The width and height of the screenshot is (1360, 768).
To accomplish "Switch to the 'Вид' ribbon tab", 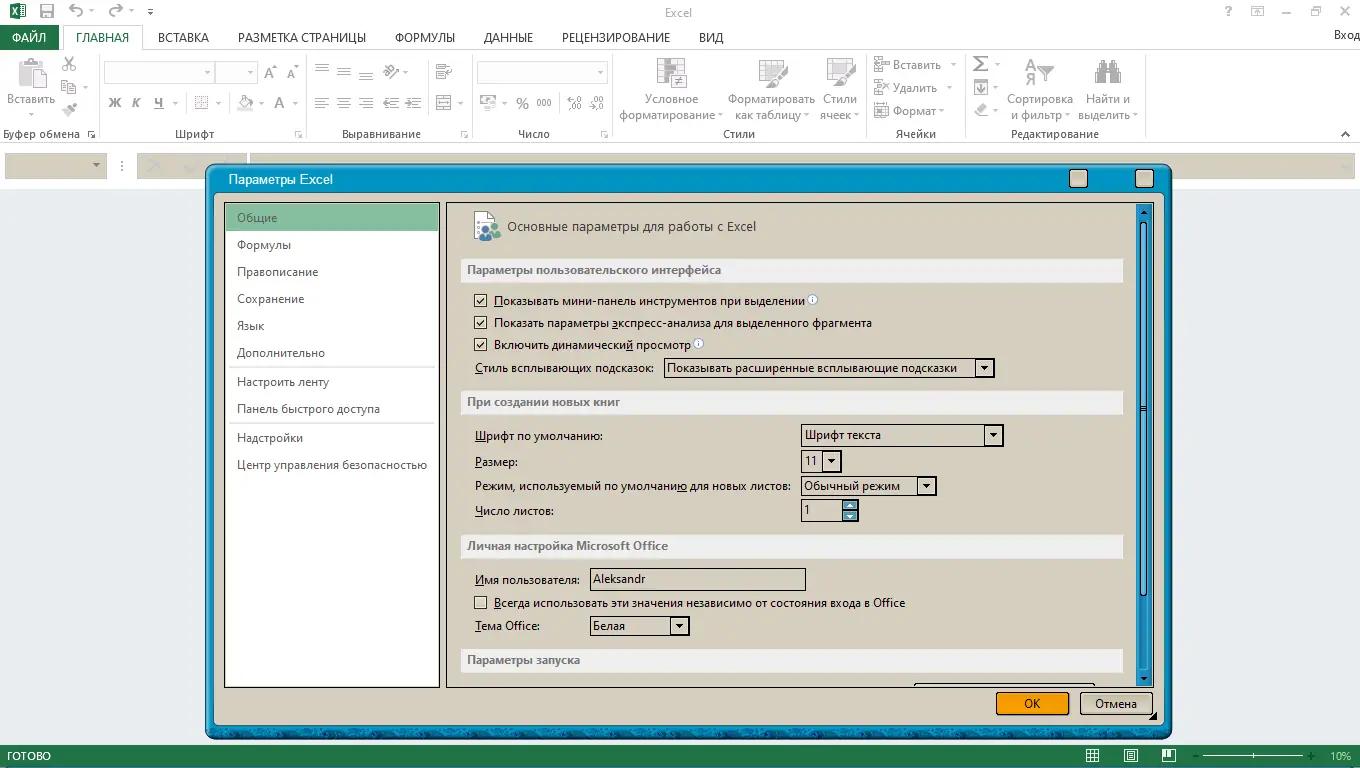I will click(711, 38).
